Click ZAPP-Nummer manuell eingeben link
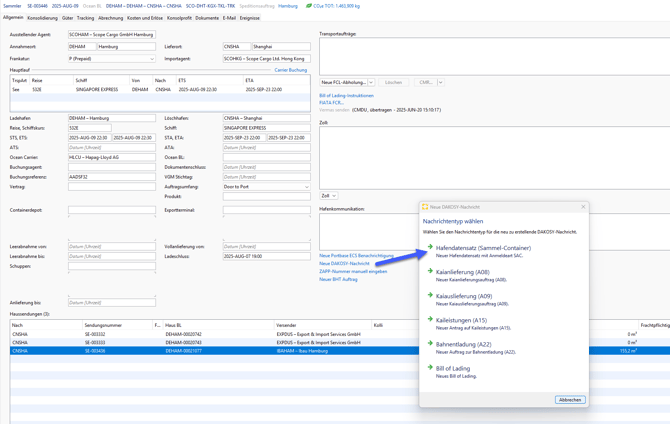Image resolution: width=670 pixels, height=424 pixels. (353, 271)
